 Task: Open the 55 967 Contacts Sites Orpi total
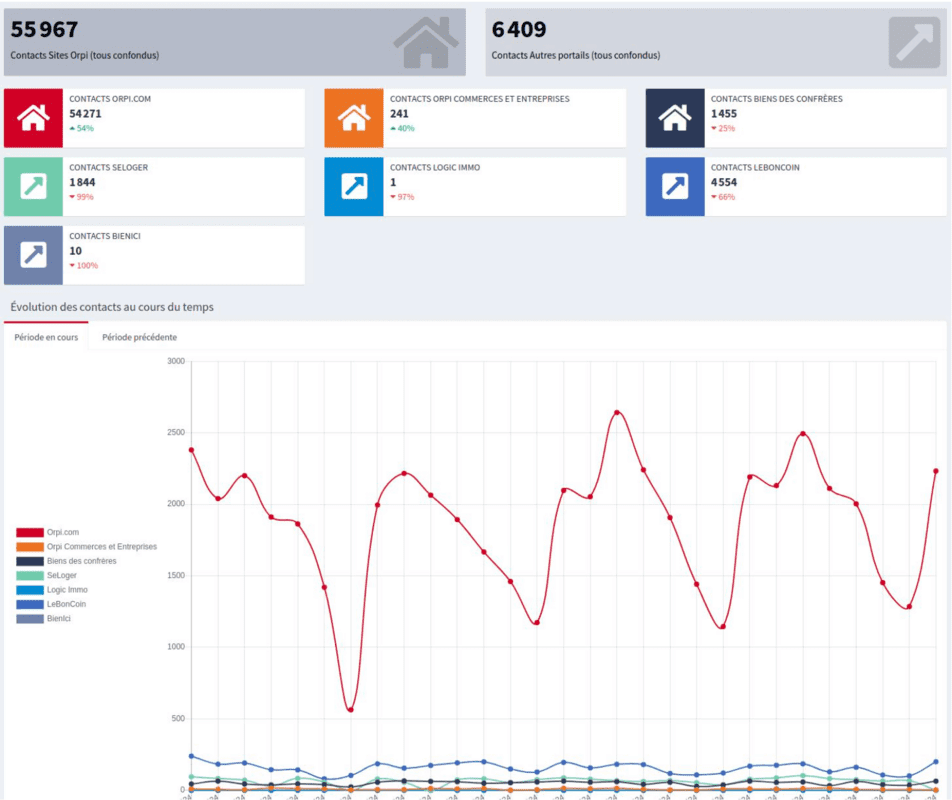tap(44, 30)
